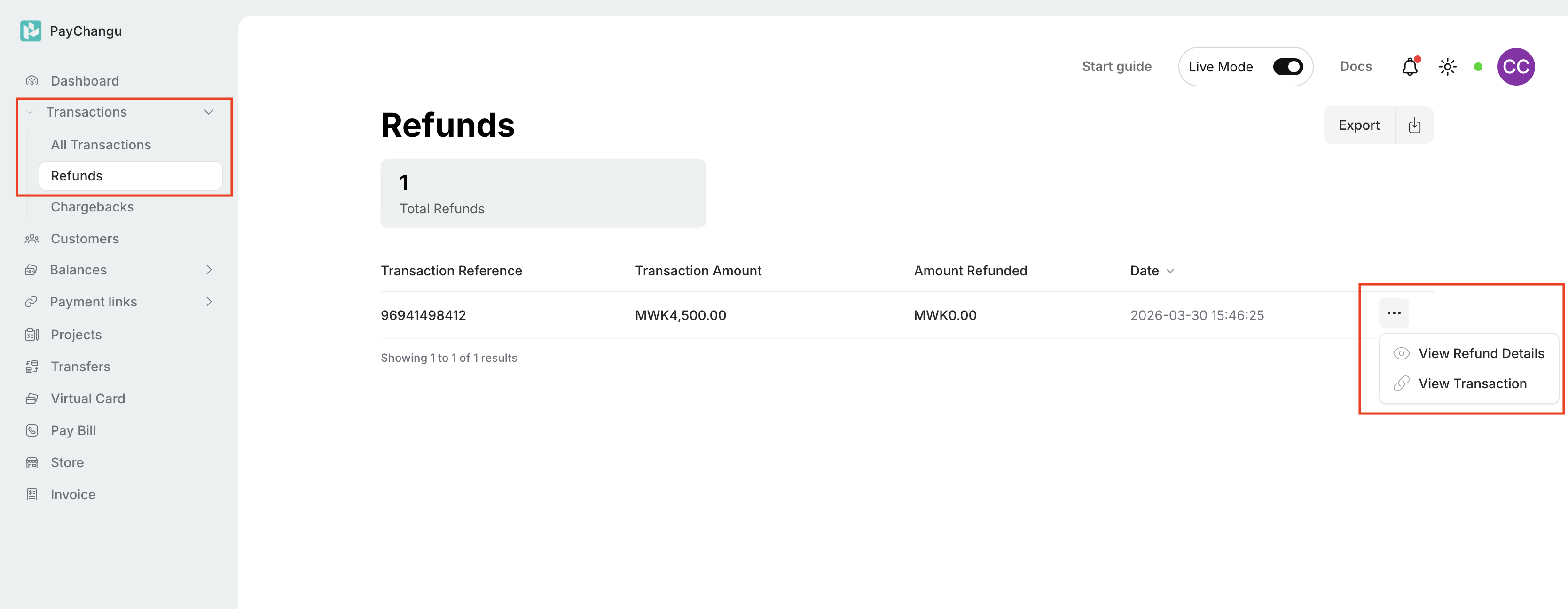Select View Refund Details option

pyautogui.click(x=1481, y=353)
